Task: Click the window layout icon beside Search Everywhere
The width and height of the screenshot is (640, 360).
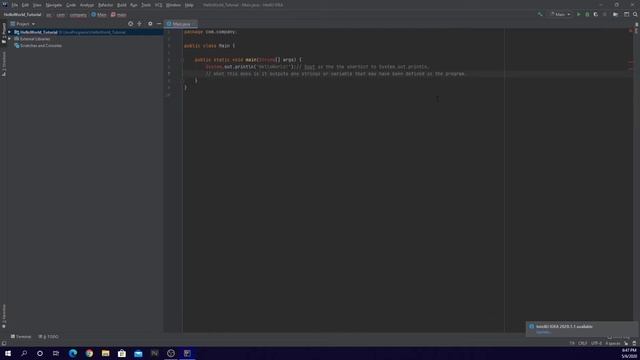Action: pos(627,14)
